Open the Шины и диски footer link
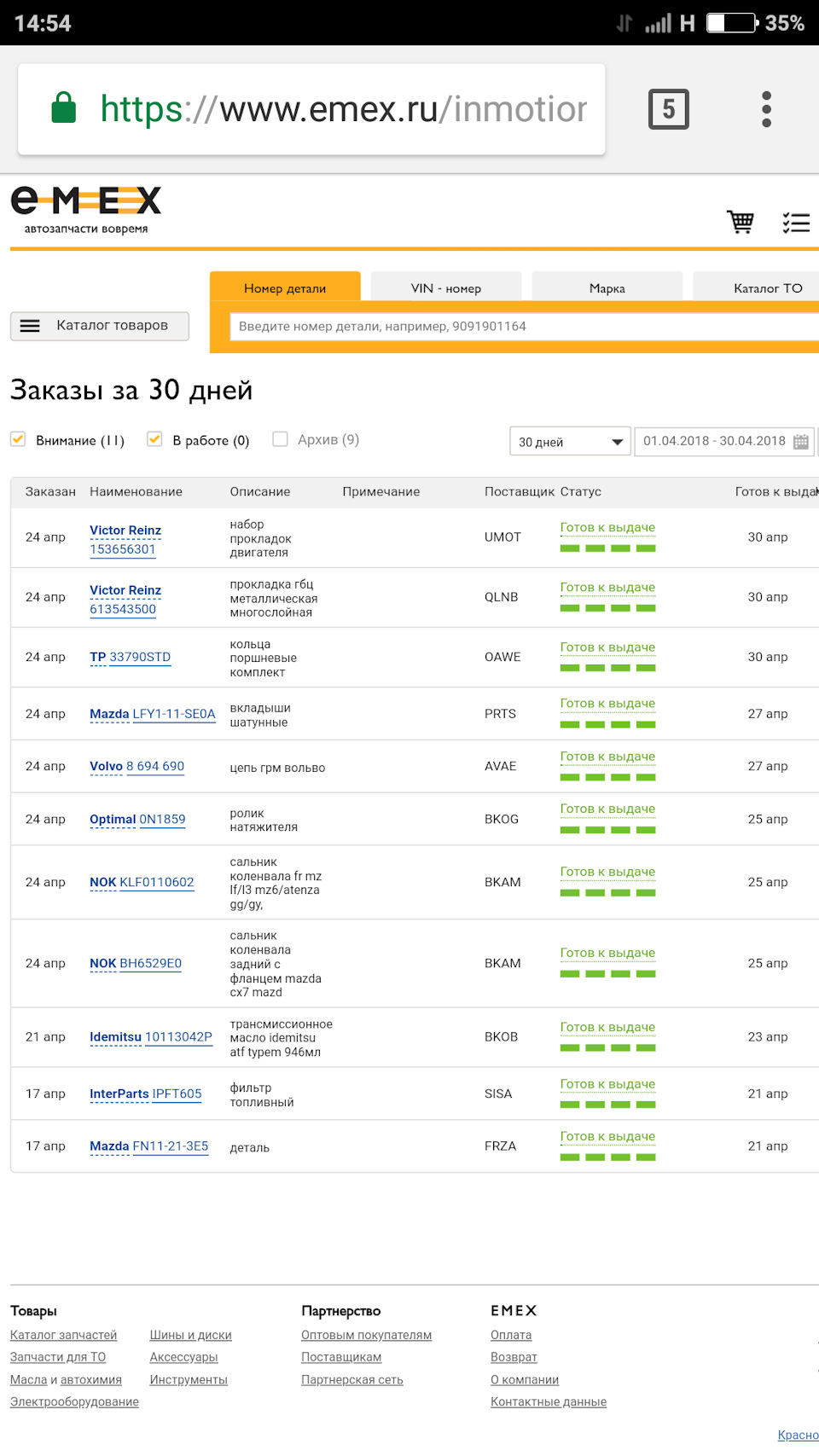The width and height of the screenshot is (819, 1456). point(190,1335)
